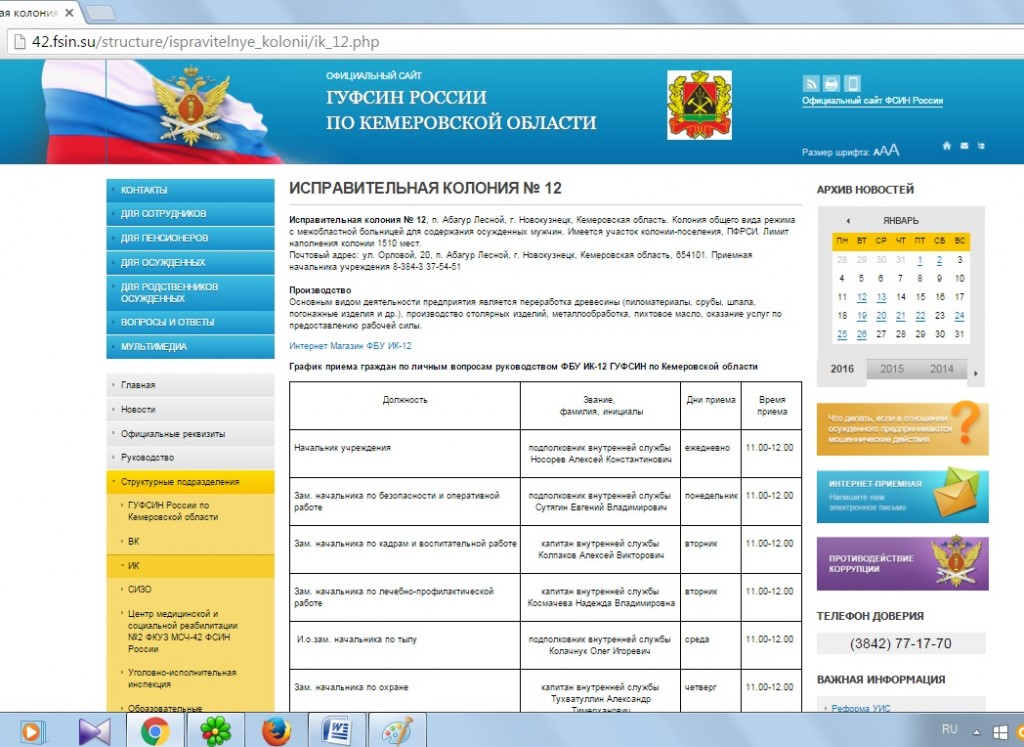1024x747 pixels.
Task: Open the ПРОТИВОДЕЙСТВИЕ КОРРУПЦИИ banner
Action: (903, 564)
